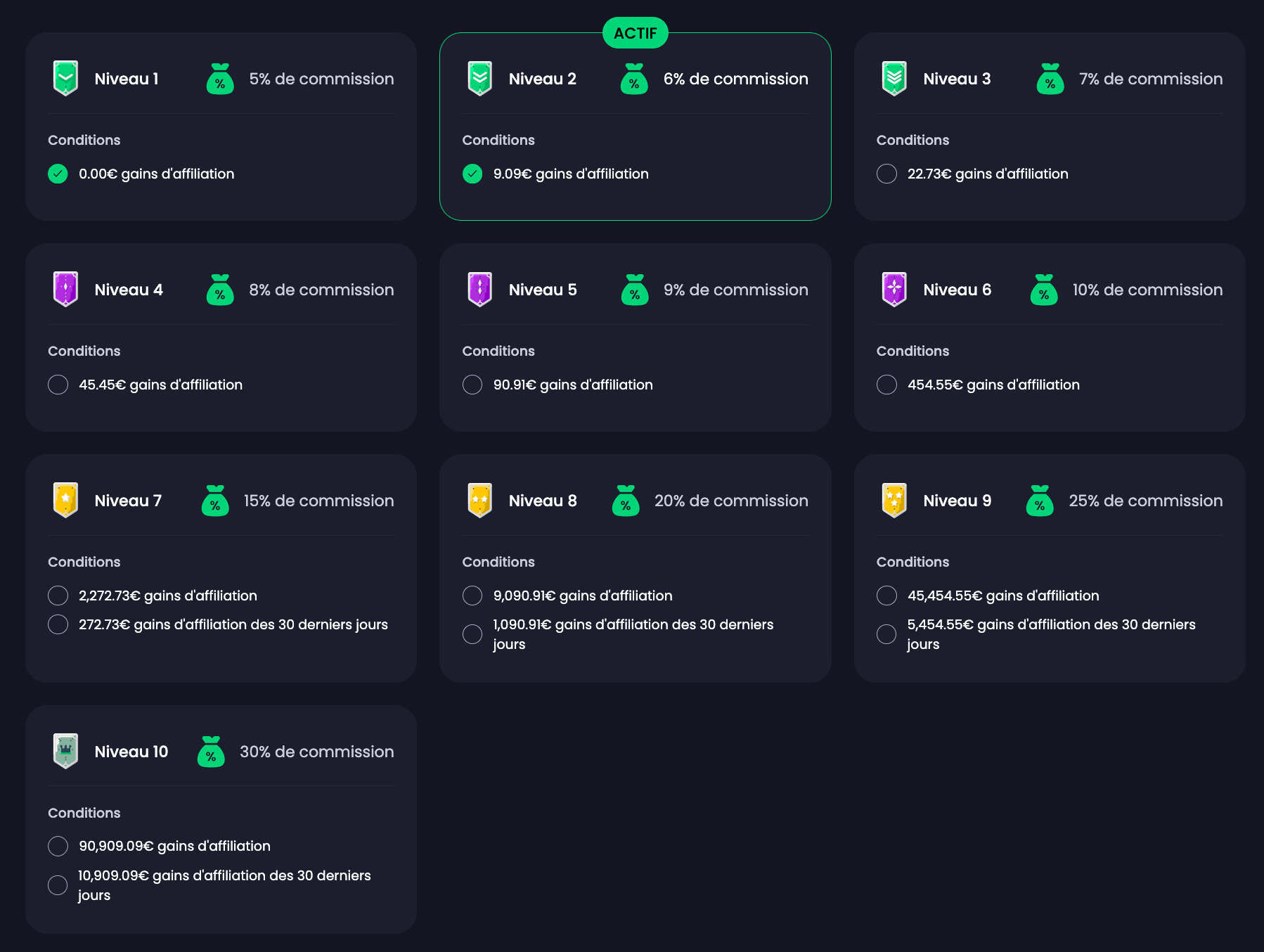
Task: Click the '20% de commission' text
Action: point(731,501)
